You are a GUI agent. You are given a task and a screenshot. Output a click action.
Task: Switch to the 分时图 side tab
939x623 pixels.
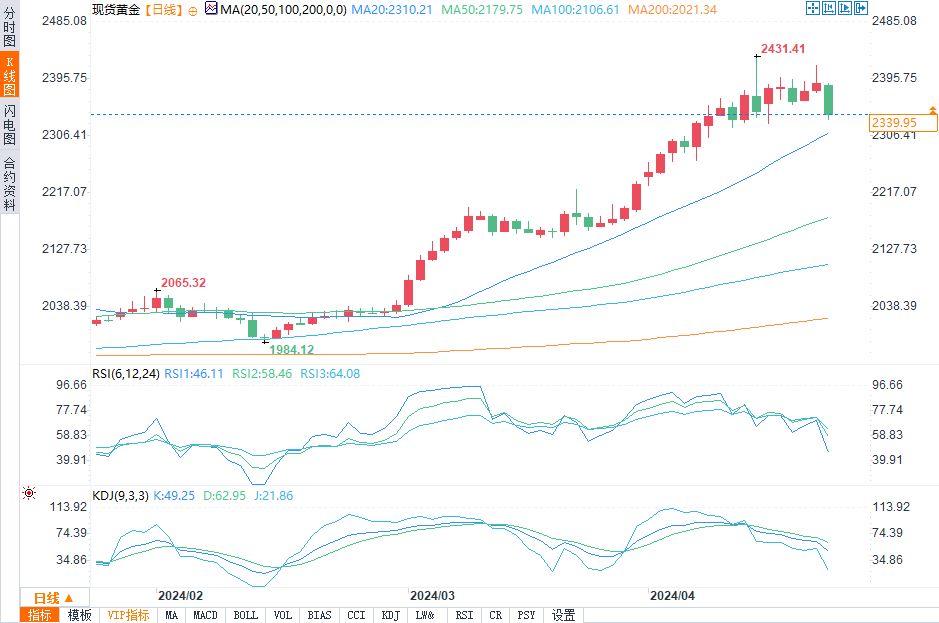coord(9,27)
